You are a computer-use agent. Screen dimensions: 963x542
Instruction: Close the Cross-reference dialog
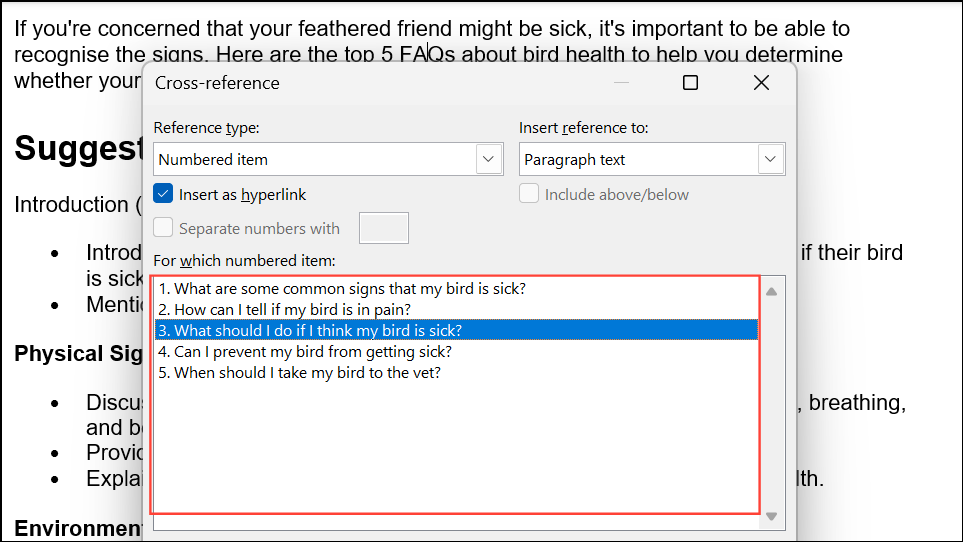761,83
